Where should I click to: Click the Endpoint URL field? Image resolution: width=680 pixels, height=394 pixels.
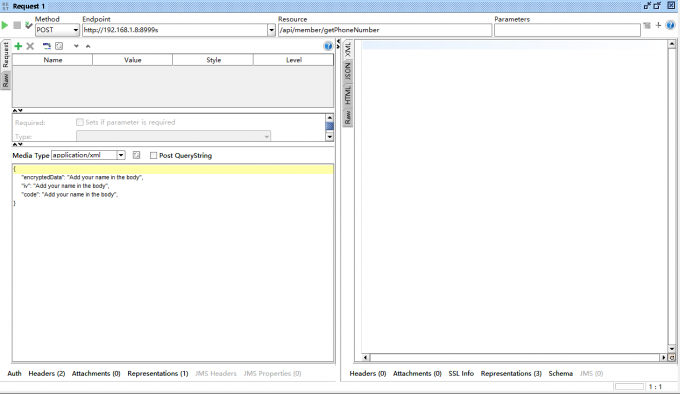coord(175,30)
